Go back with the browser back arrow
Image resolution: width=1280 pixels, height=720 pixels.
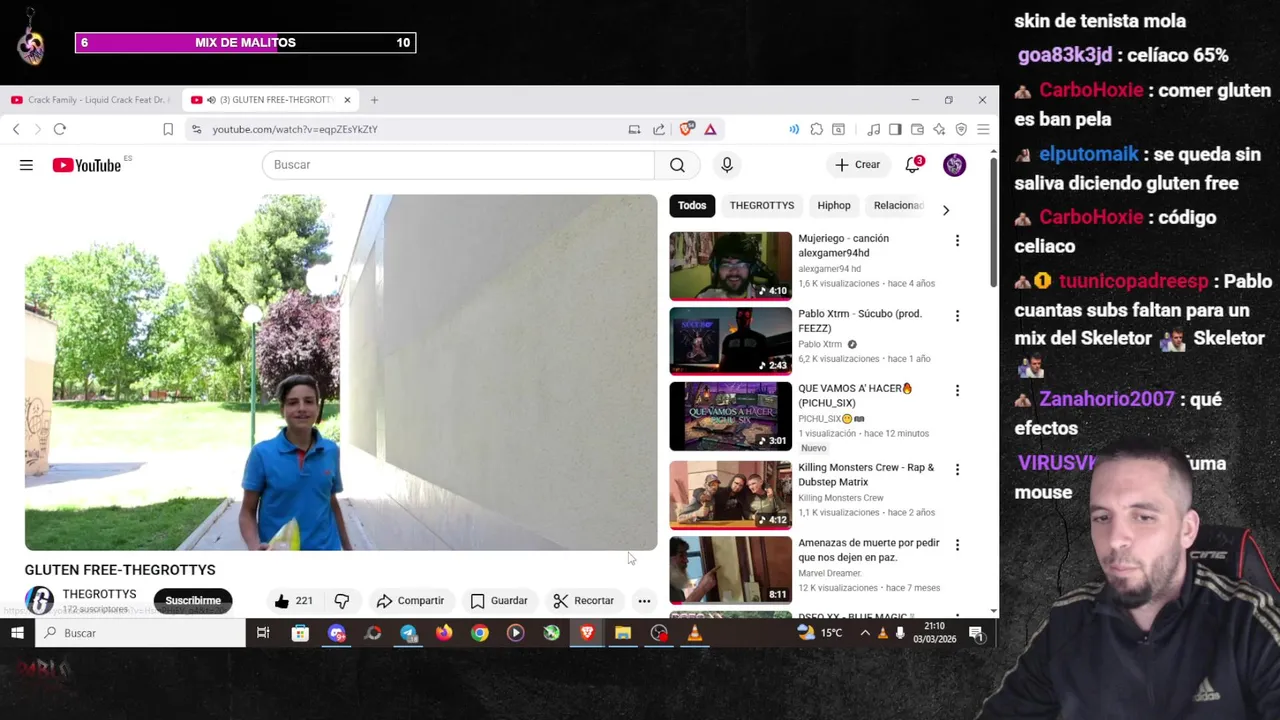point(16,129)
